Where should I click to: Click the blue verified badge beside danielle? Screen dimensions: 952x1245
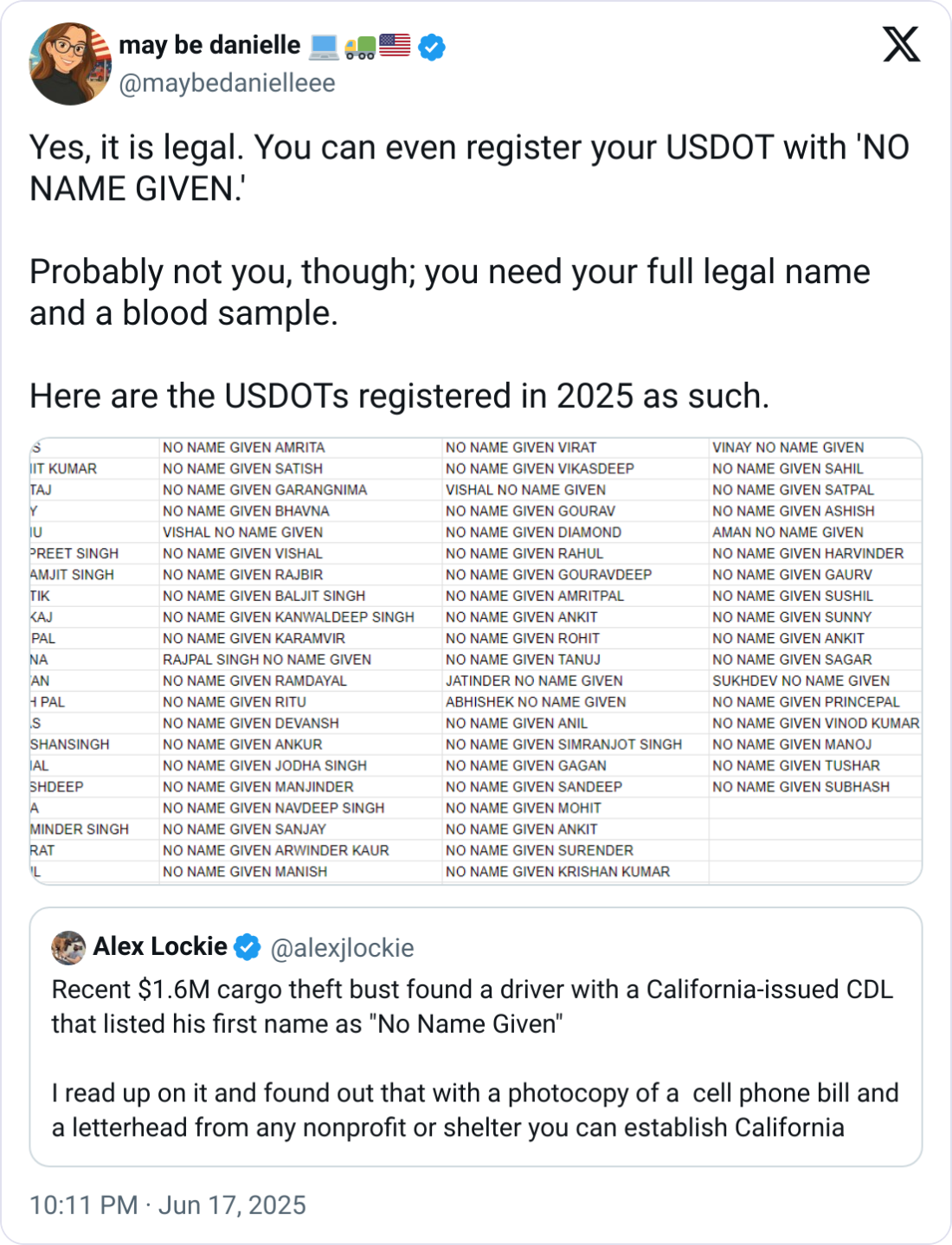pos(432,47)
